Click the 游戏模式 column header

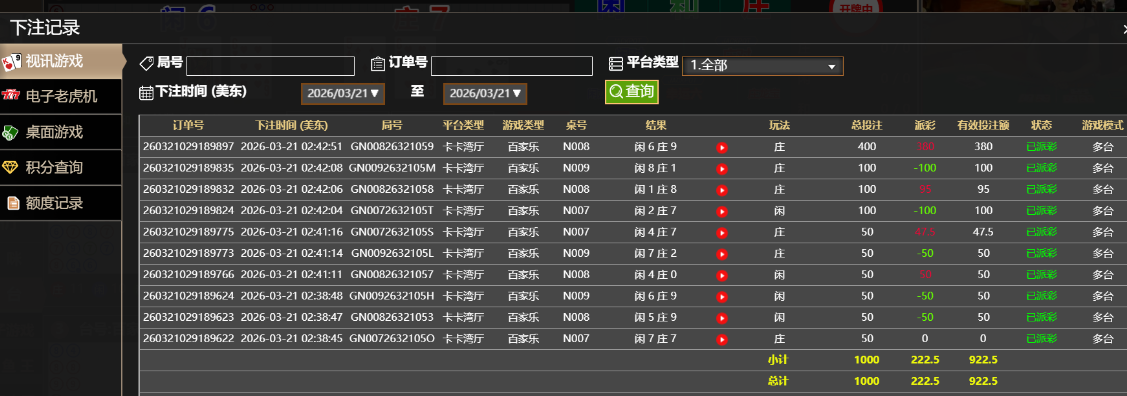[1103, 125]
